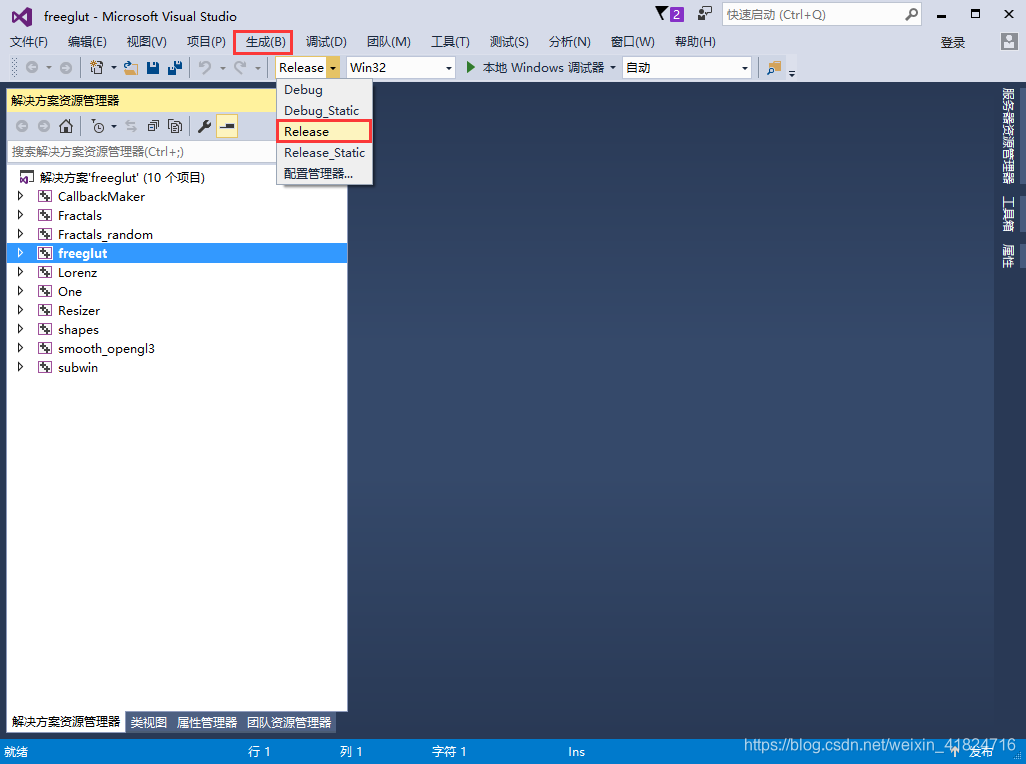
Task: Open 配置管理器... from the dropdown list
Action: coord(325,173)
